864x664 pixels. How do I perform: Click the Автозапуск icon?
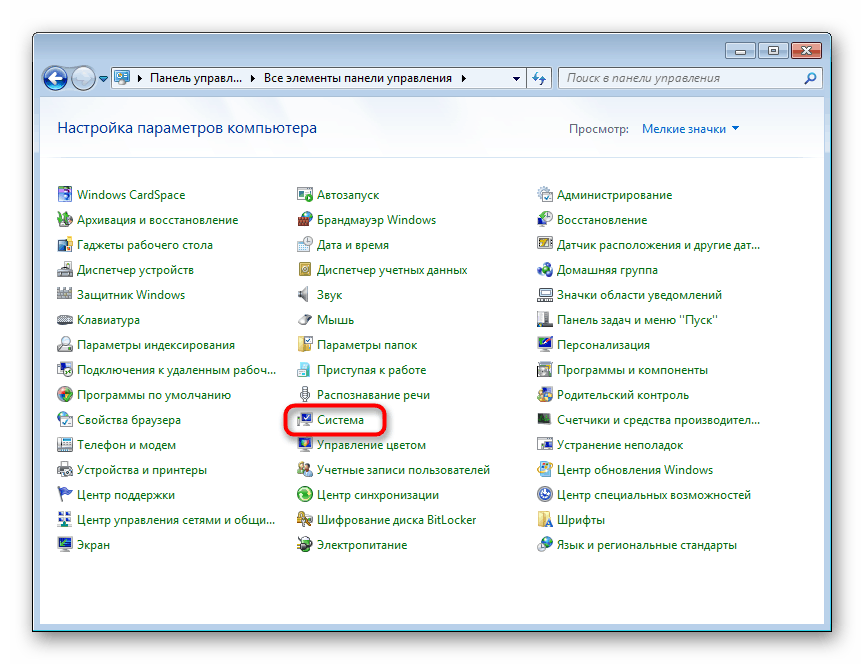tap(305, 194)
